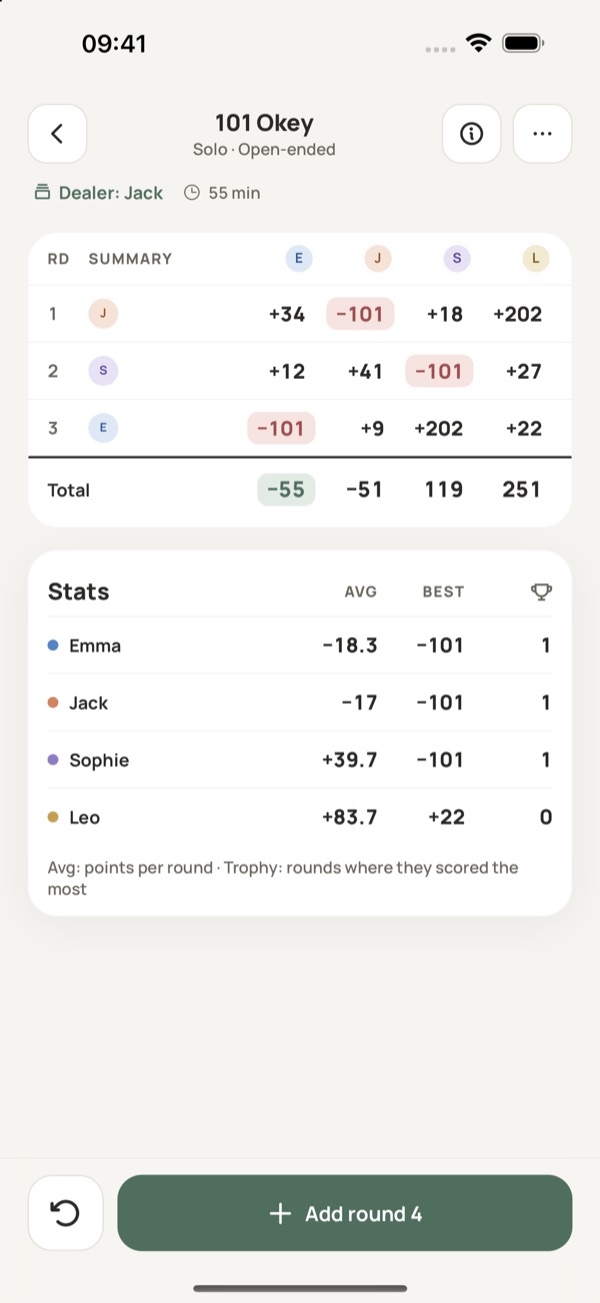Tap Sophie's purple color dot
The width and height of the screenshot is (600, 1303).
coord(53,760)
